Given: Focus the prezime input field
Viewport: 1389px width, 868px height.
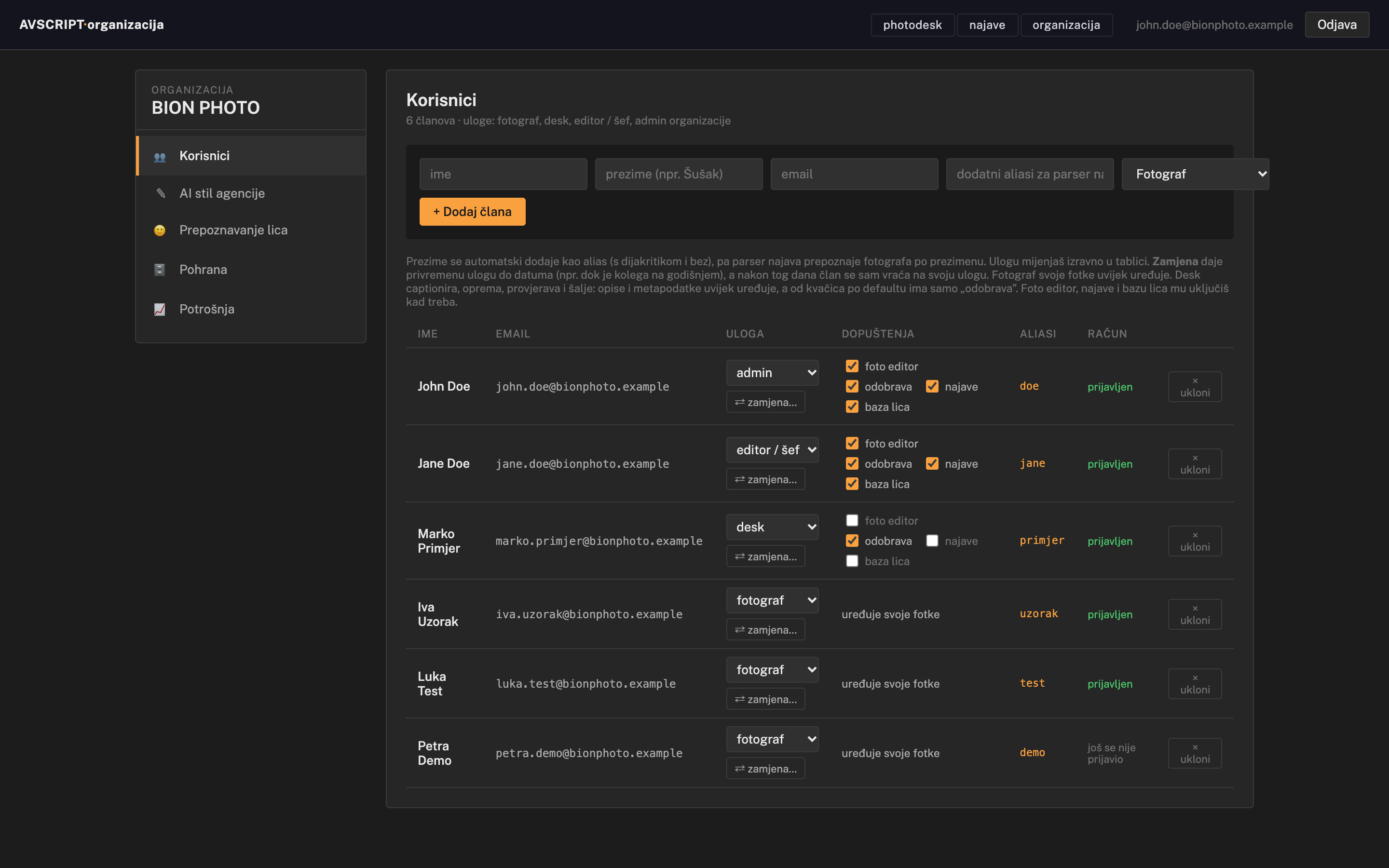Looking at the screenshot, I should pos(679,174).
